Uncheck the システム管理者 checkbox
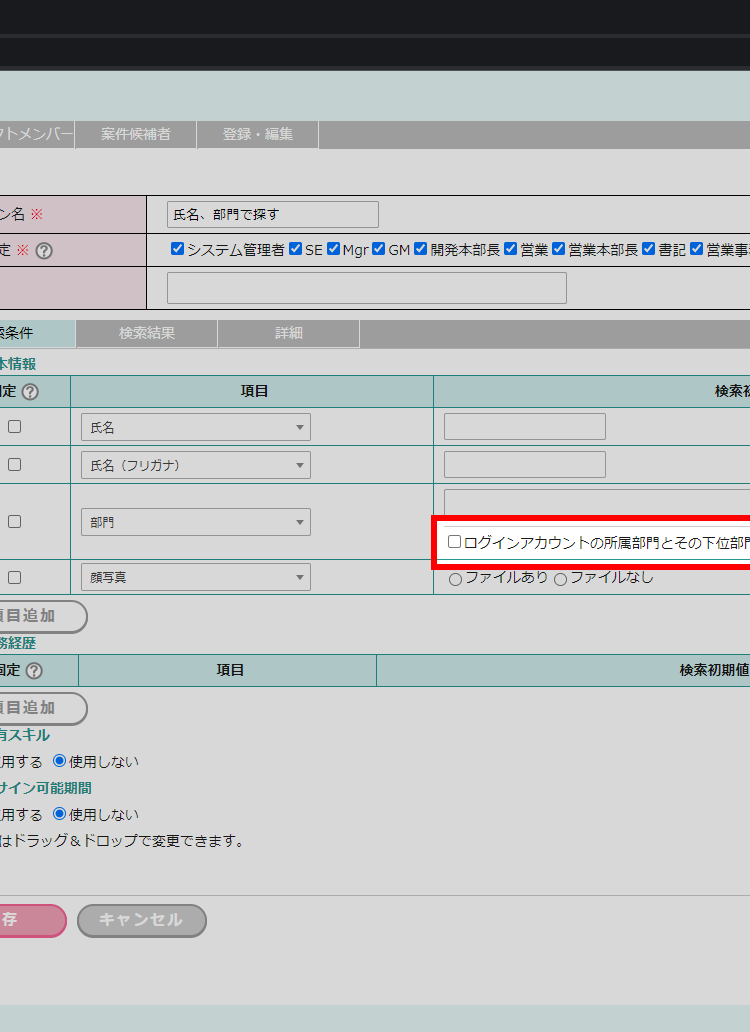 177,249
